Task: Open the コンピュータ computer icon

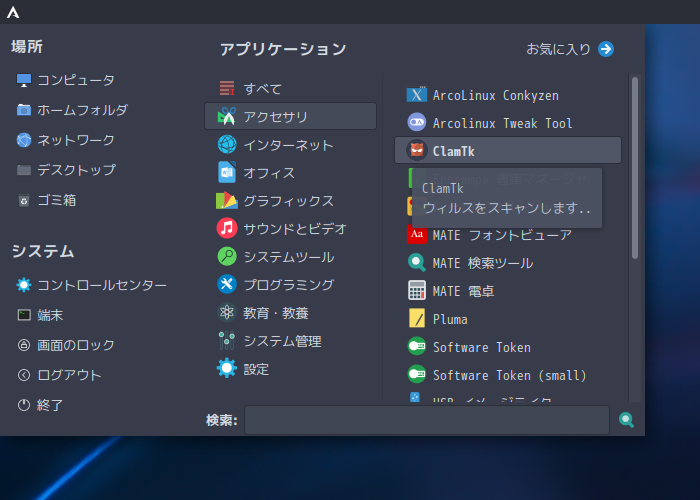Action: point(24,80)
